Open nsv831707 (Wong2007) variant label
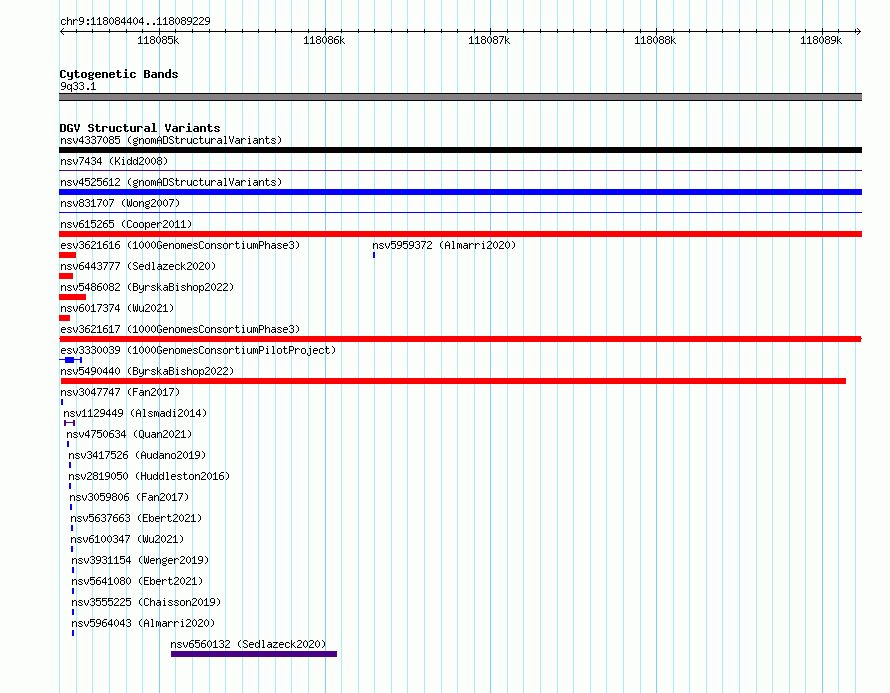The height and width of the screenshot is (693, 890). click(x=120, y=203)
